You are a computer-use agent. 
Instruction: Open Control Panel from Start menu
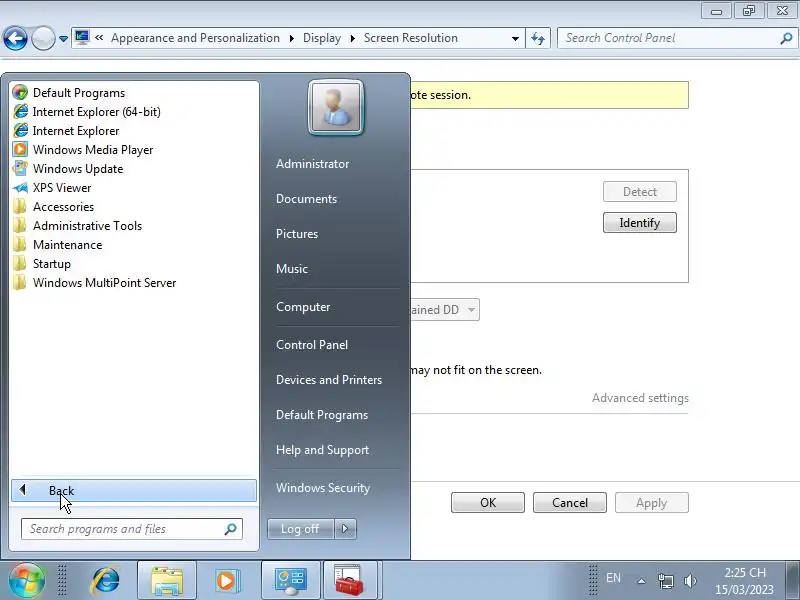point(312,345)
